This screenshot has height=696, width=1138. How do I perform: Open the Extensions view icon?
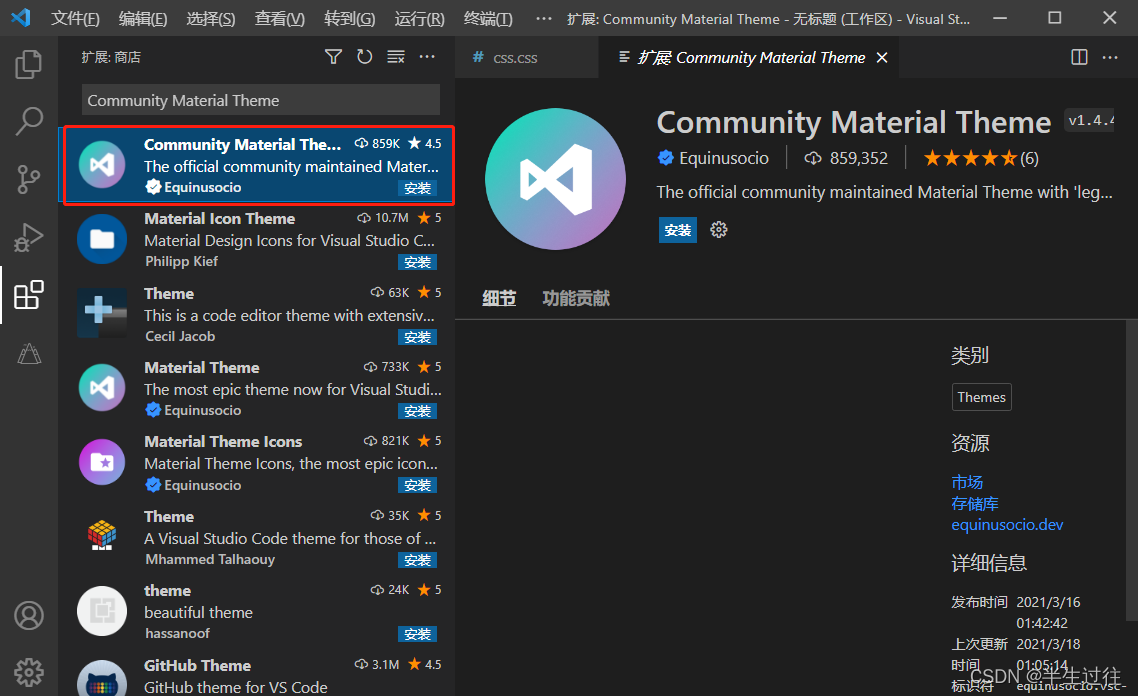(28, 295)
